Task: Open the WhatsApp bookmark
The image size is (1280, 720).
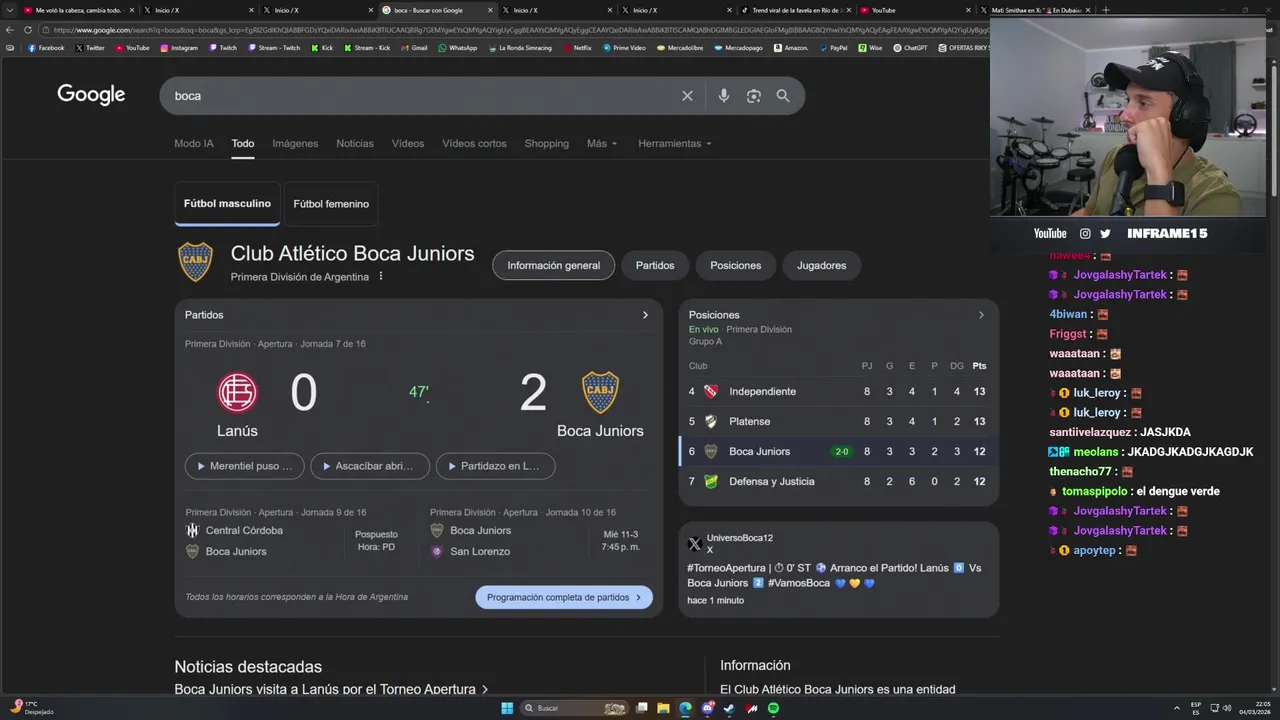Action: [458, 48]
